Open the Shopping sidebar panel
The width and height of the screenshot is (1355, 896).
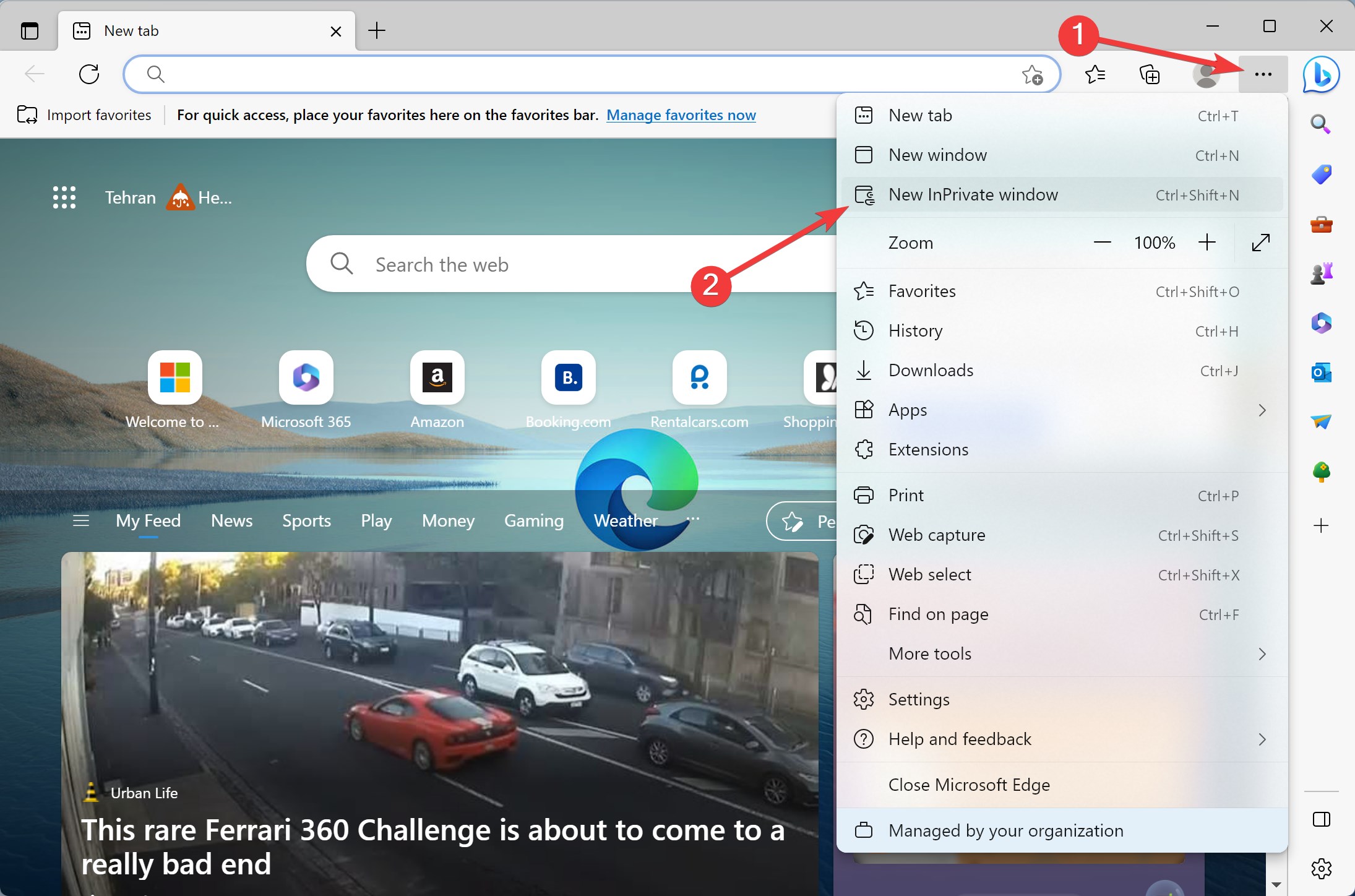pos(1321,174)
